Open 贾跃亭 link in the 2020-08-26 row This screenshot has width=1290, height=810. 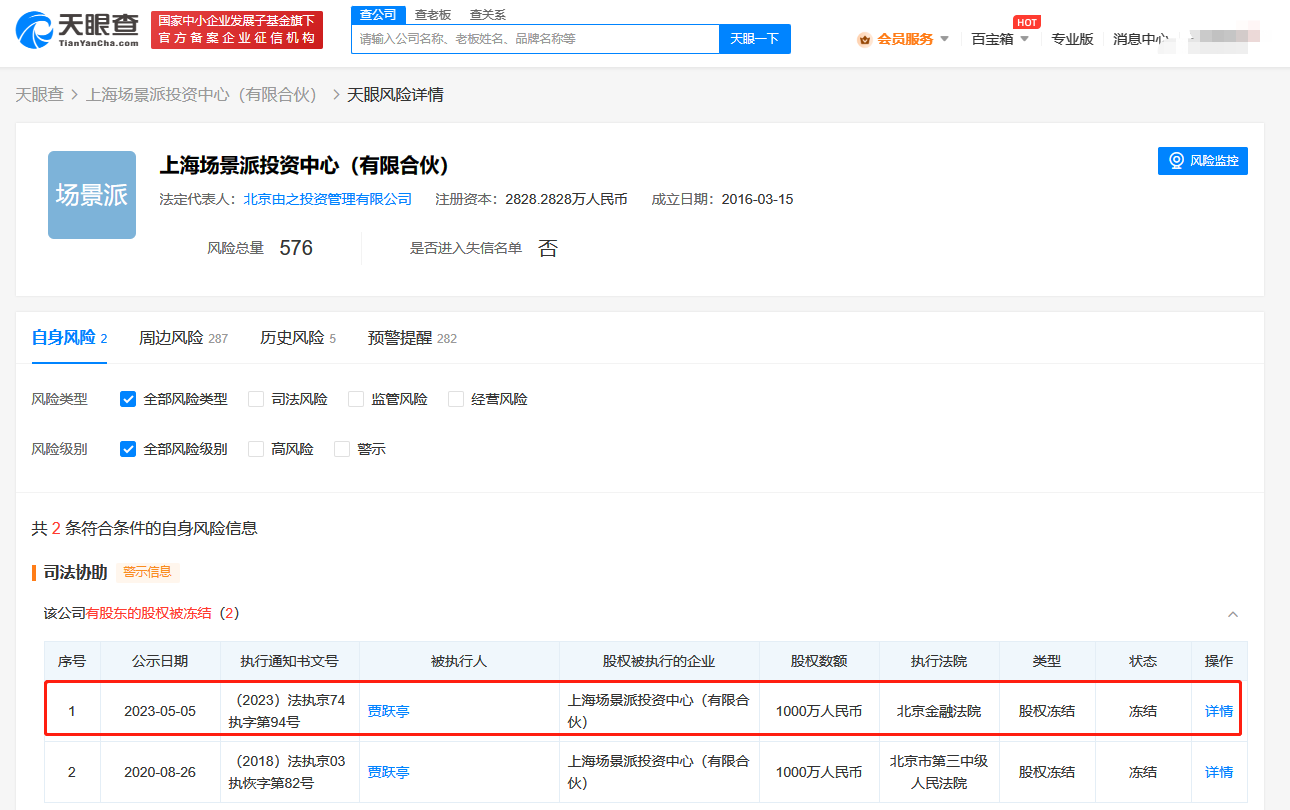click(389, 772)
